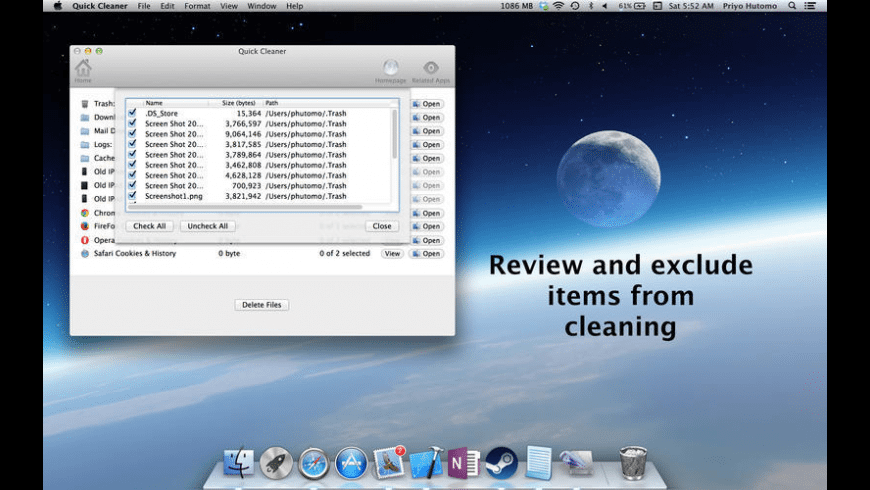Click the Related Apps eye icon
This screenshot has height=490, width=870.
coord(431,68)
